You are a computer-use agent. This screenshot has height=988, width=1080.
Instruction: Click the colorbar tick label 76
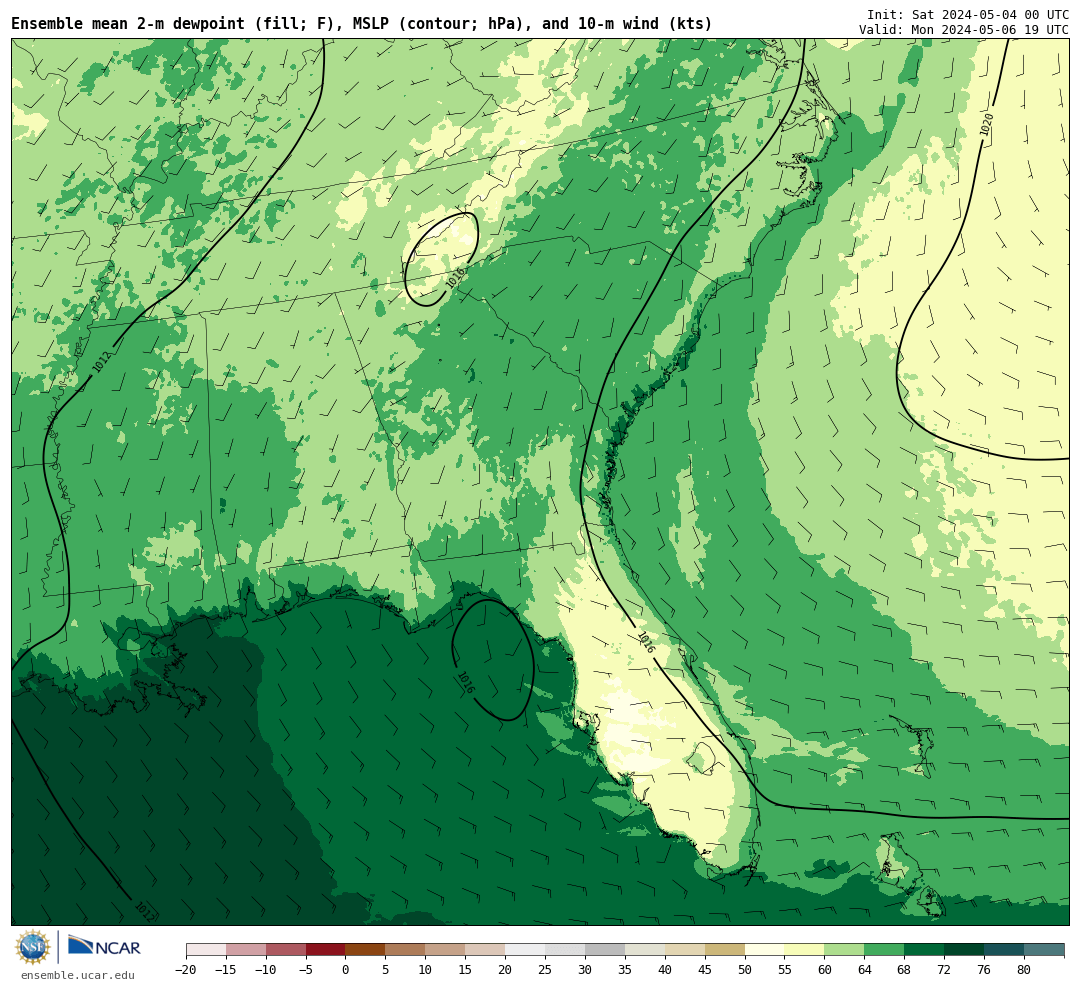pos(984,970)
